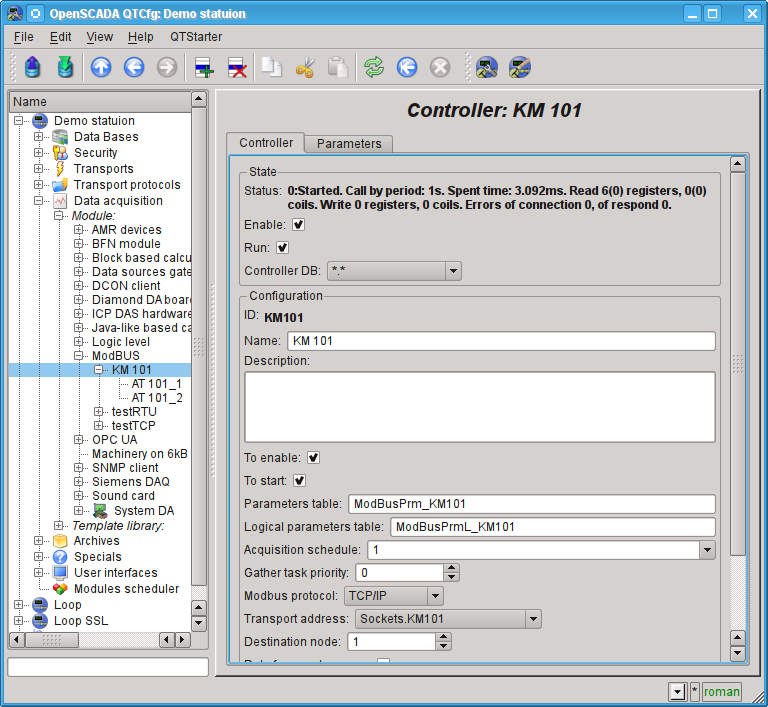Expand the testRTU tree node
Image resolution: width=768 pixels, height=707 pixels.
coord(98,412)
